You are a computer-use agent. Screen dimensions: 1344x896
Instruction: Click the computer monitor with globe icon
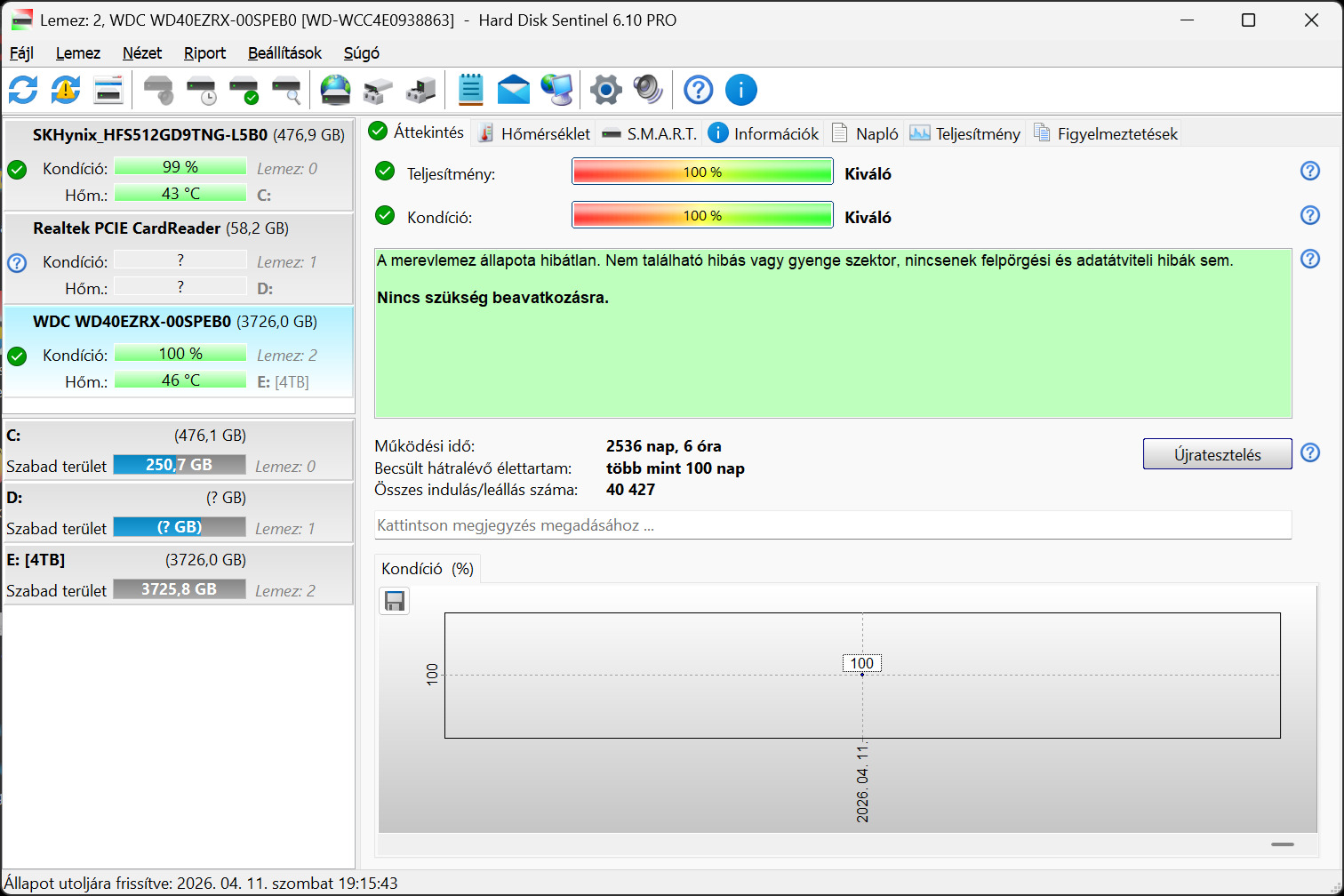click(557, 90)
